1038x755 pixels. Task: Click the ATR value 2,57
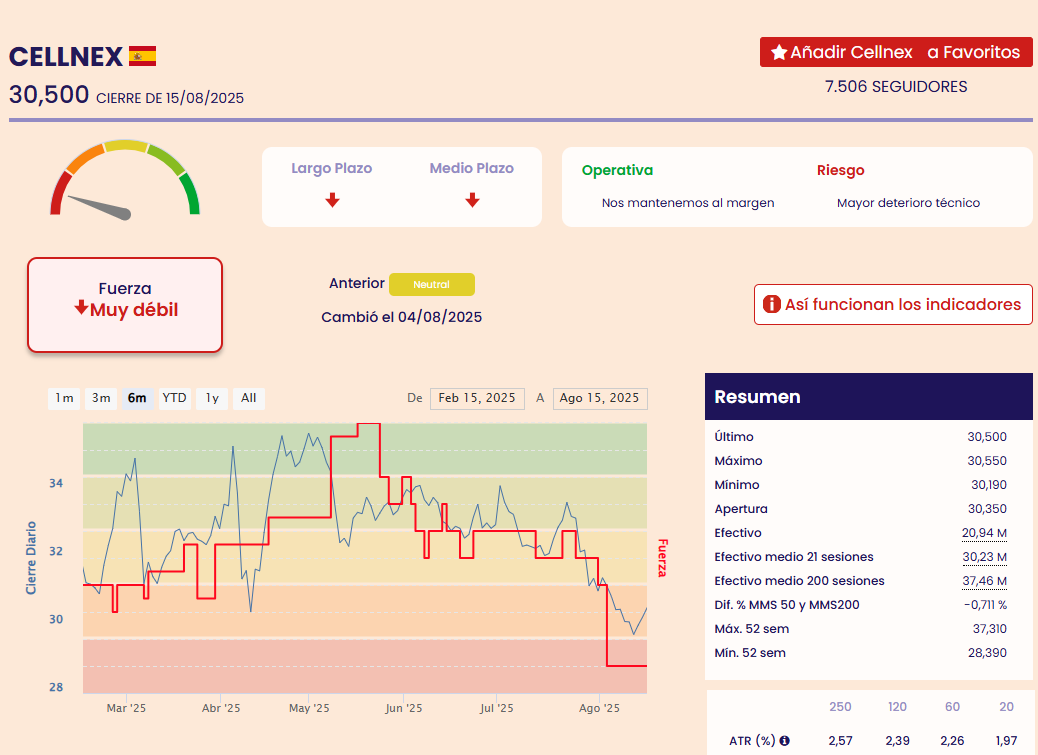click(x=840, y=740)
